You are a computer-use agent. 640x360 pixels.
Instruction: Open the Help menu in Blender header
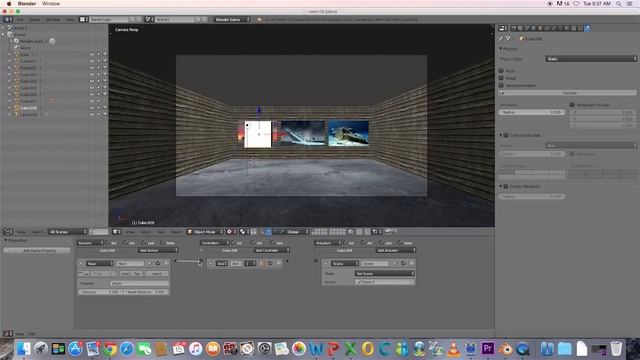point(70,20)
